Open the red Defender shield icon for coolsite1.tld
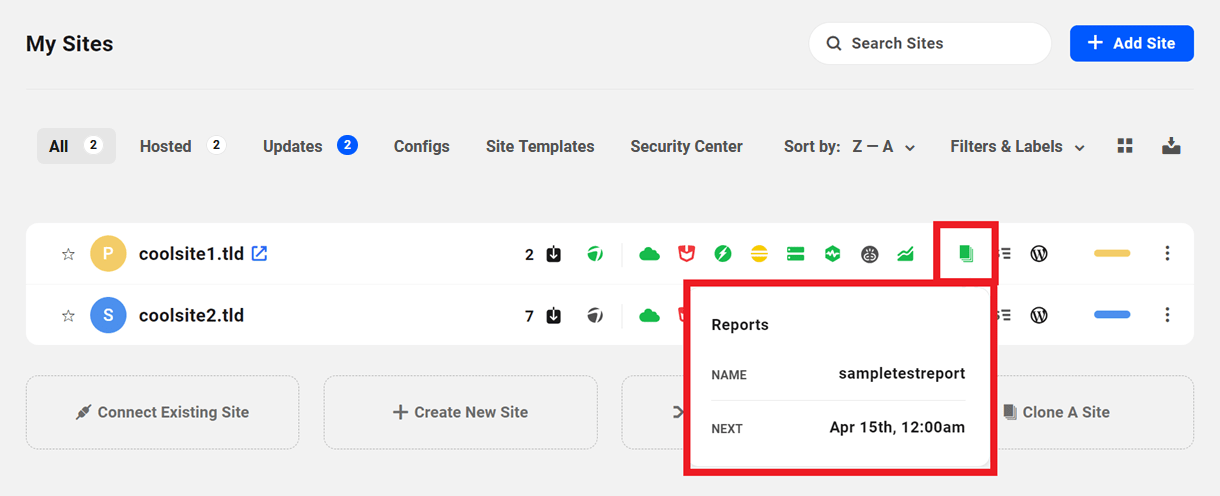The width and height of the screenshot is (1220, 496). tap(686, 254)
